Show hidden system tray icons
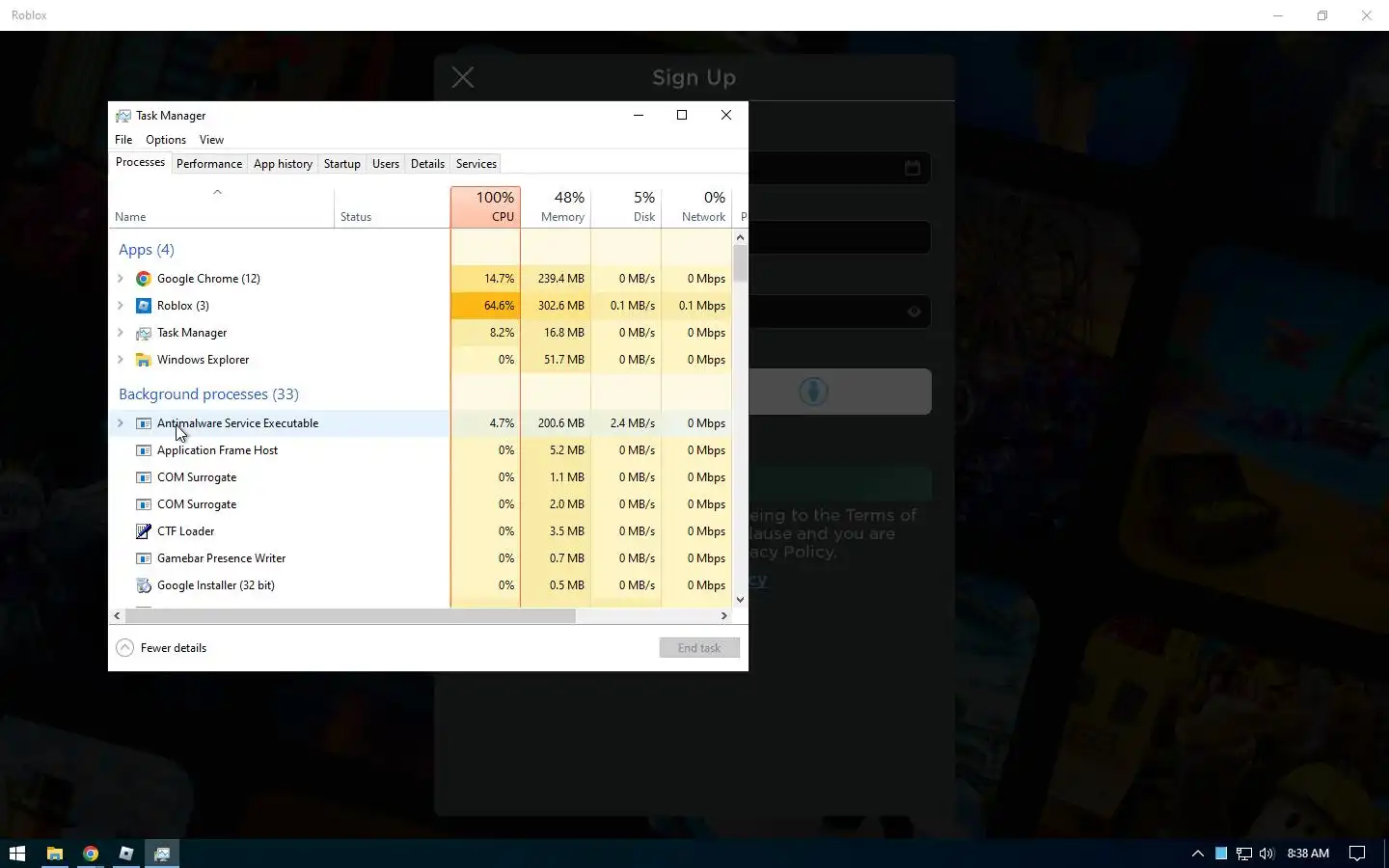Image resolution: width=1389 pixels, height=868 pixels. point(1198,854)
